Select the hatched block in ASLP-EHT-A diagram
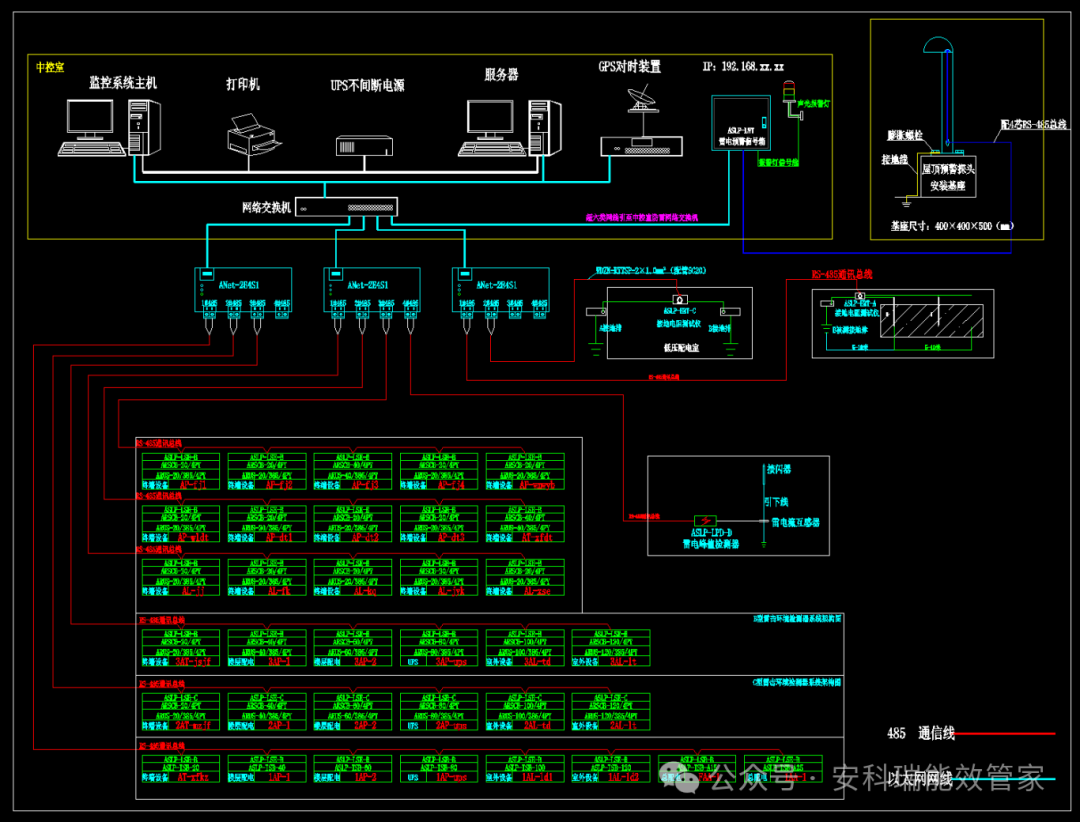 click(x=933, y=321)
